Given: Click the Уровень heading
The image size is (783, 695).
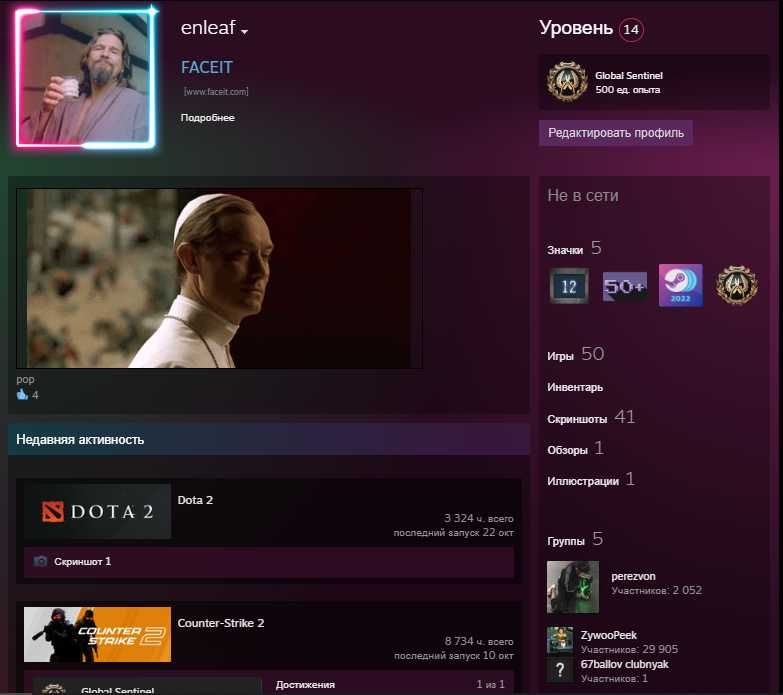Looking at the screenshot, I should click(x=576, y=28).
